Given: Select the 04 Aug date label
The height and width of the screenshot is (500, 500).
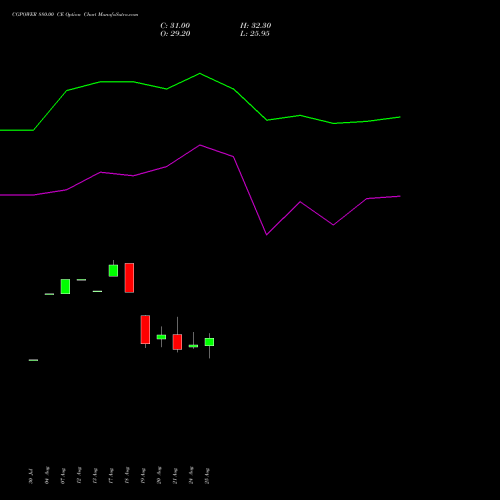Looking at the screenshot, I should tap(47, 475).
